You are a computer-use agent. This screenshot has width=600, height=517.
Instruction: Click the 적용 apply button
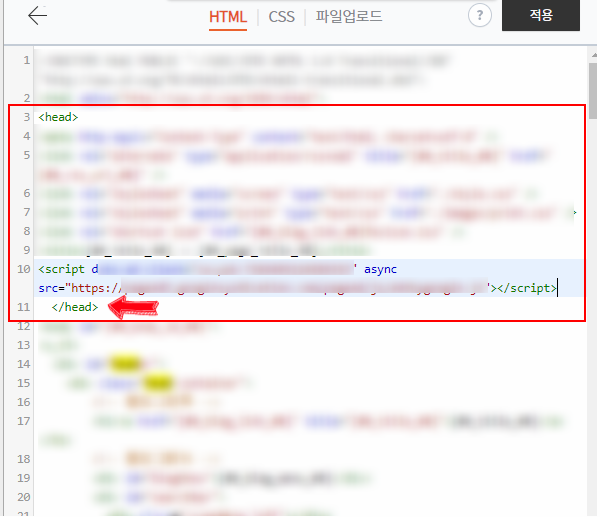click(x=541, y=15)
